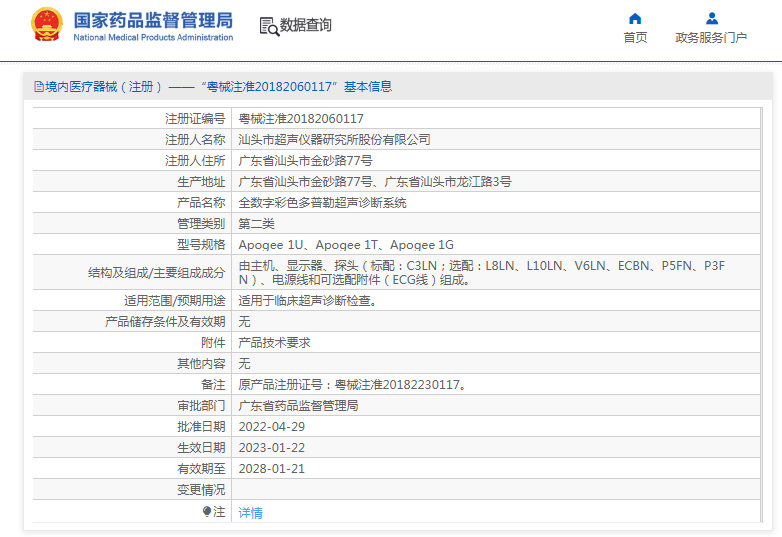Select 汕头市超声仪器研究所股份有限公司 cell
The height and width of the screenshot is (537, 782).
[334, 140]
